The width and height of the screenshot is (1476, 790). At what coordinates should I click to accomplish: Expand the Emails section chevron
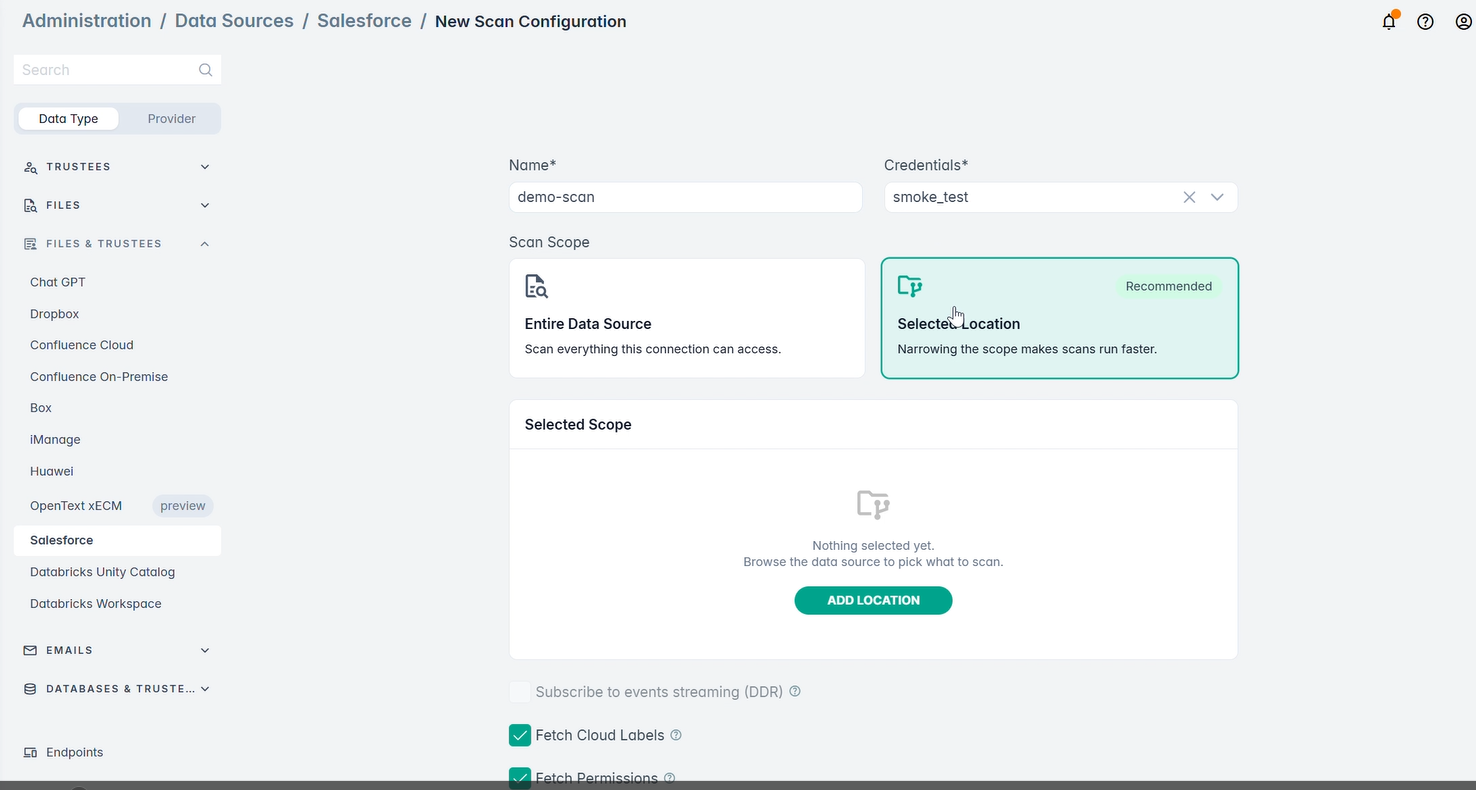(x=205, y=650)
